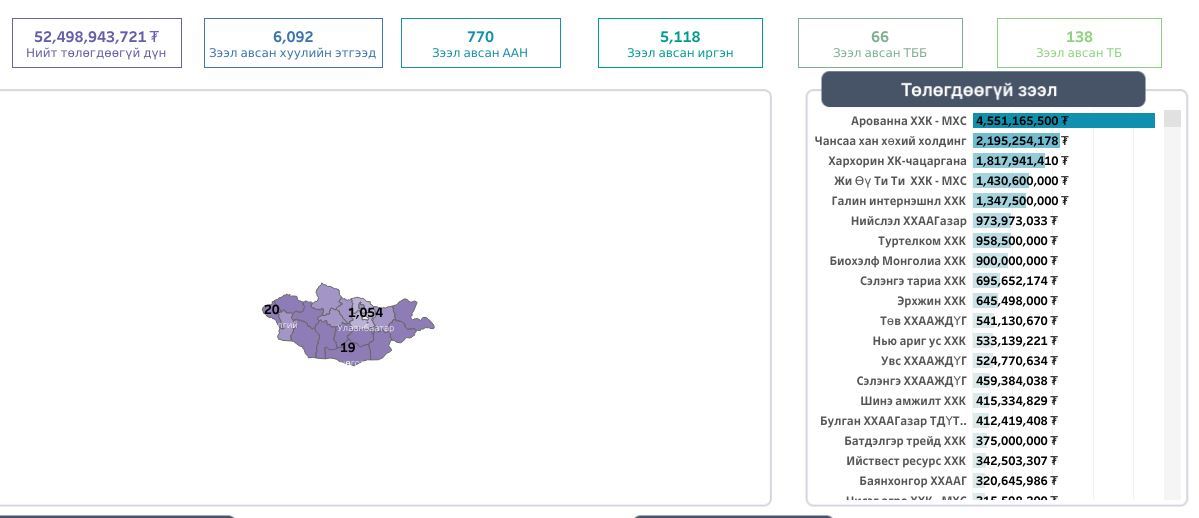Select the Туртелком ХХК row
The width and height of the screenshot is (1199, 518).
coord(921,241)
